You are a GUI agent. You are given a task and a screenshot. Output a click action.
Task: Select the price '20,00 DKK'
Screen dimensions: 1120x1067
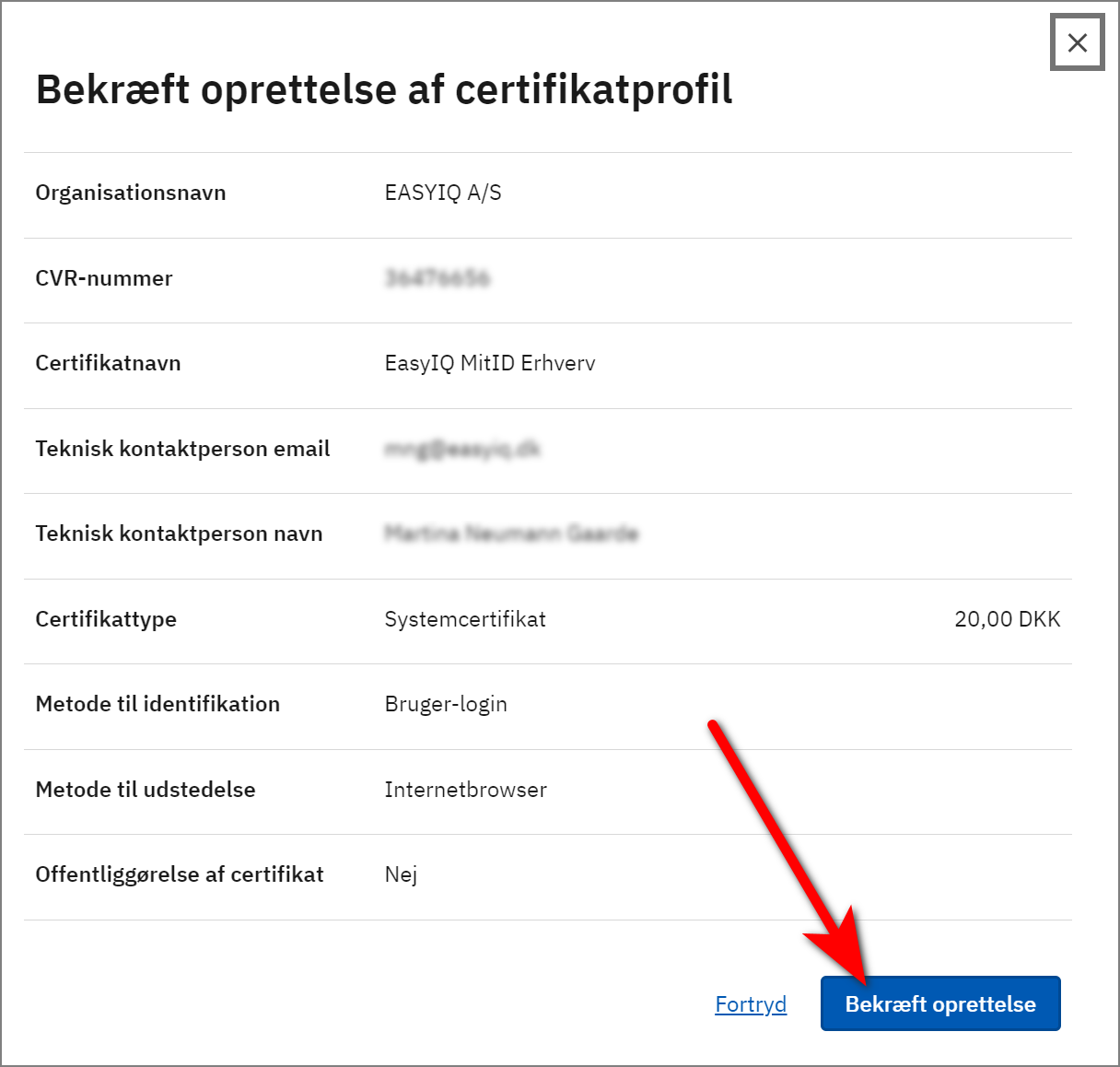coord(1008,619)
